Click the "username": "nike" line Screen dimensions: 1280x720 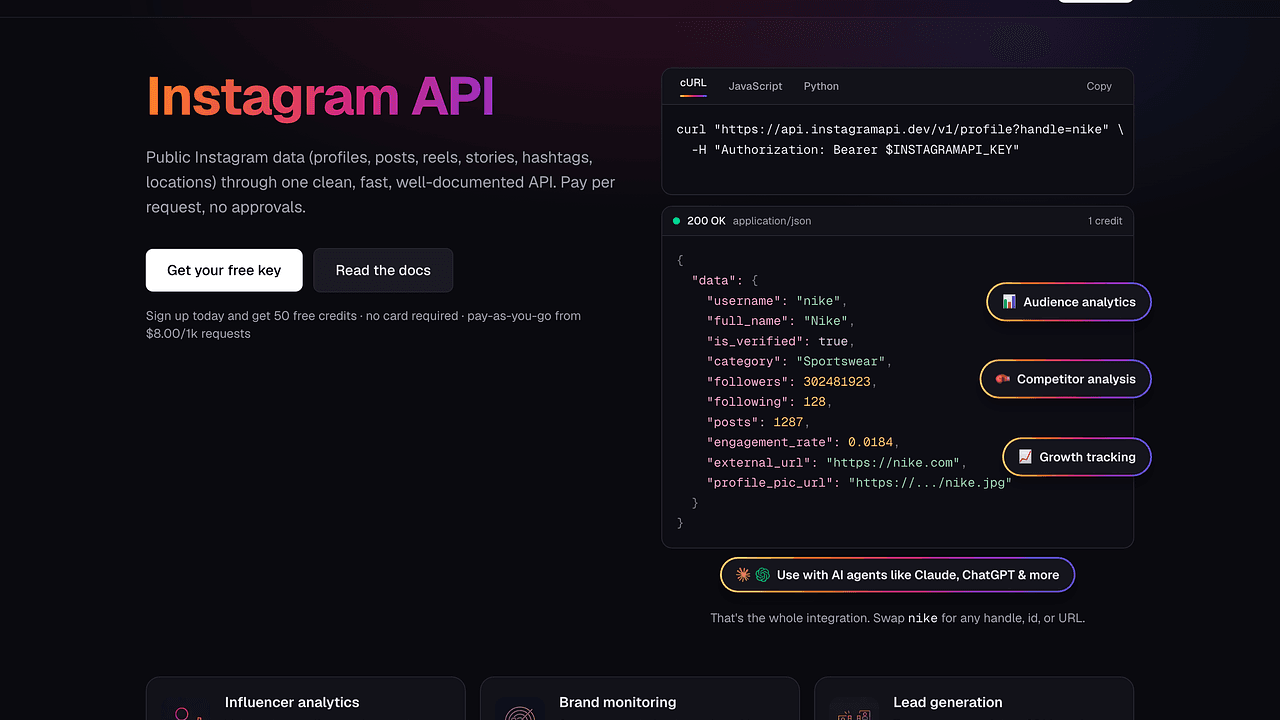(x=777, y=301)
